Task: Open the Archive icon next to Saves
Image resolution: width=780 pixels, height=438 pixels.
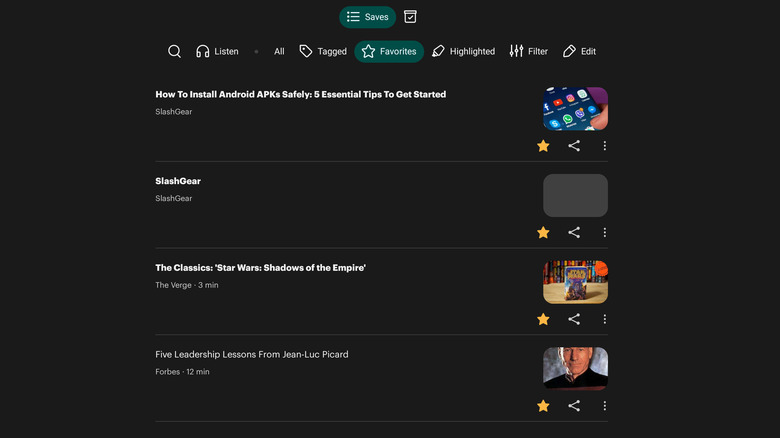Action: 410,17
